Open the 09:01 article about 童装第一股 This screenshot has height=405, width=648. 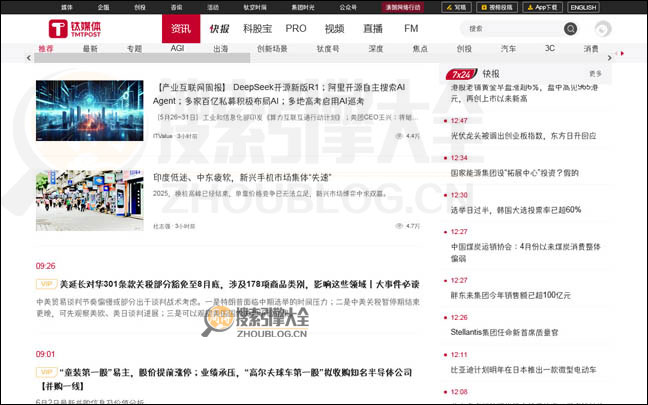[225, 379]
